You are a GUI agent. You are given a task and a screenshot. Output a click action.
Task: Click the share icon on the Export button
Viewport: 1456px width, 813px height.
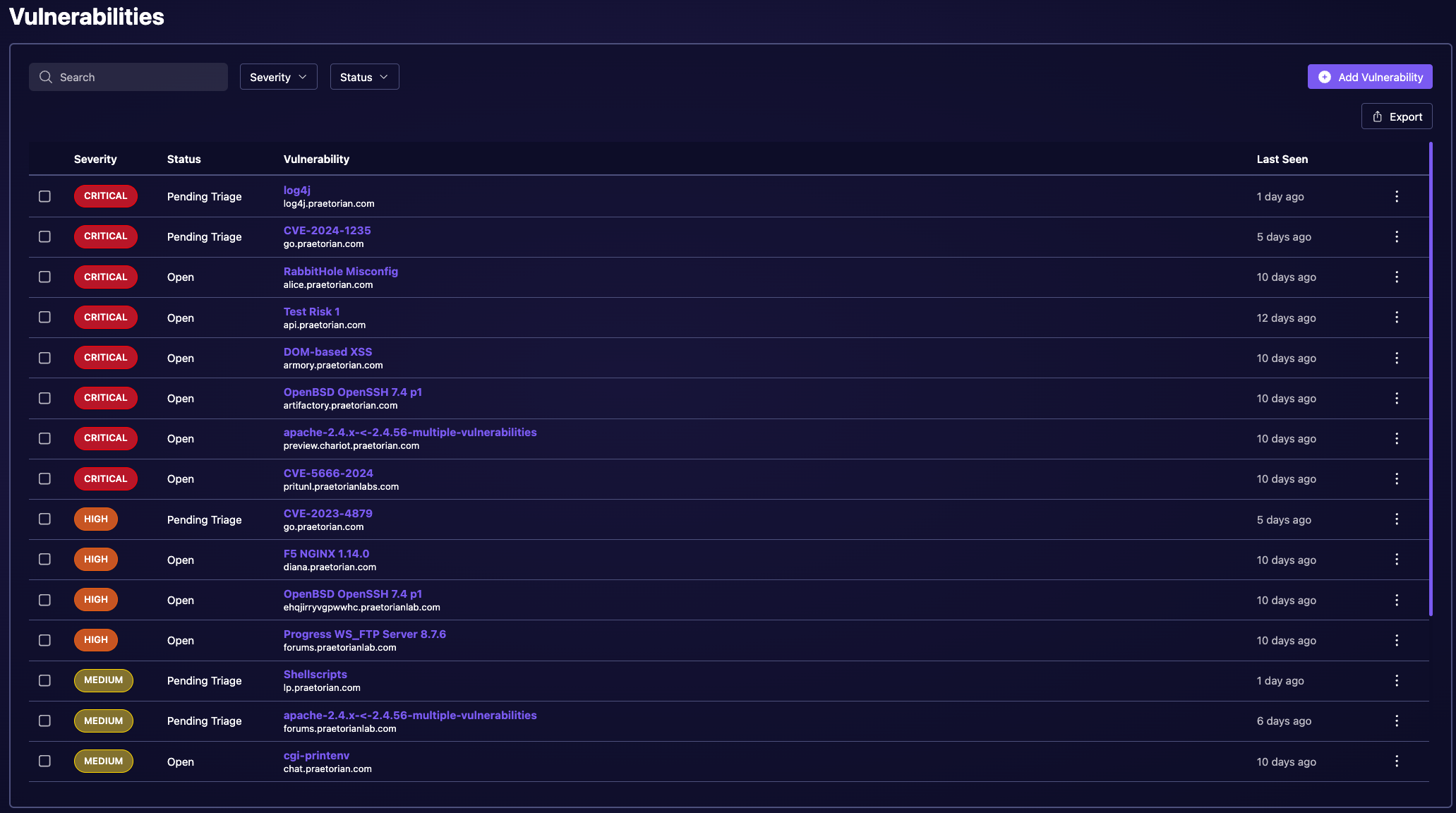1377,116
